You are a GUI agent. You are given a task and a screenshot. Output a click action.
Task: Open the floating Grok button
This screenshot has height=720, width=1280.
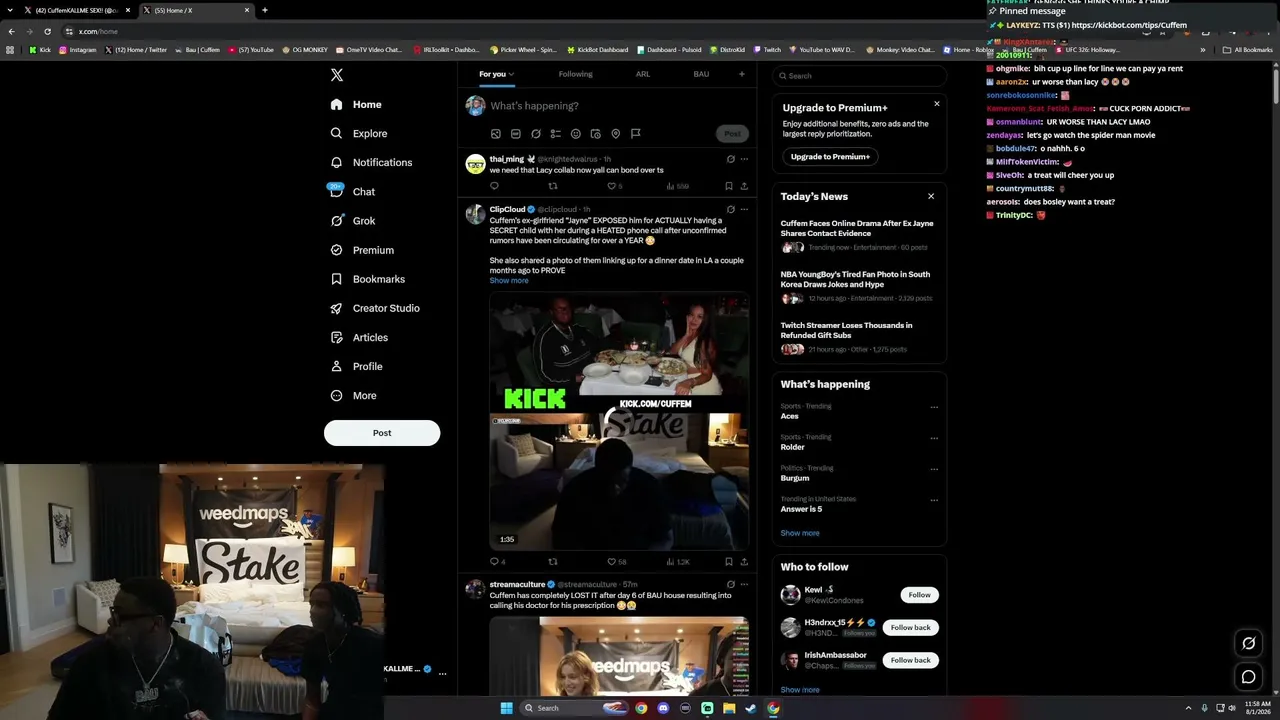coord(1248,643)
